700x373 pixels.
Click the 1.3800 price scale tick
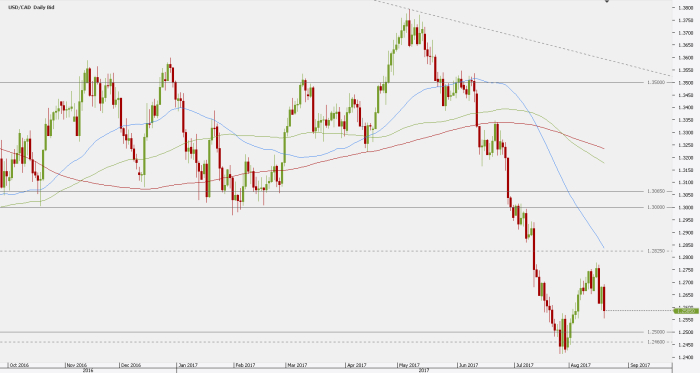pyautogui.click(x=685, y=8)
